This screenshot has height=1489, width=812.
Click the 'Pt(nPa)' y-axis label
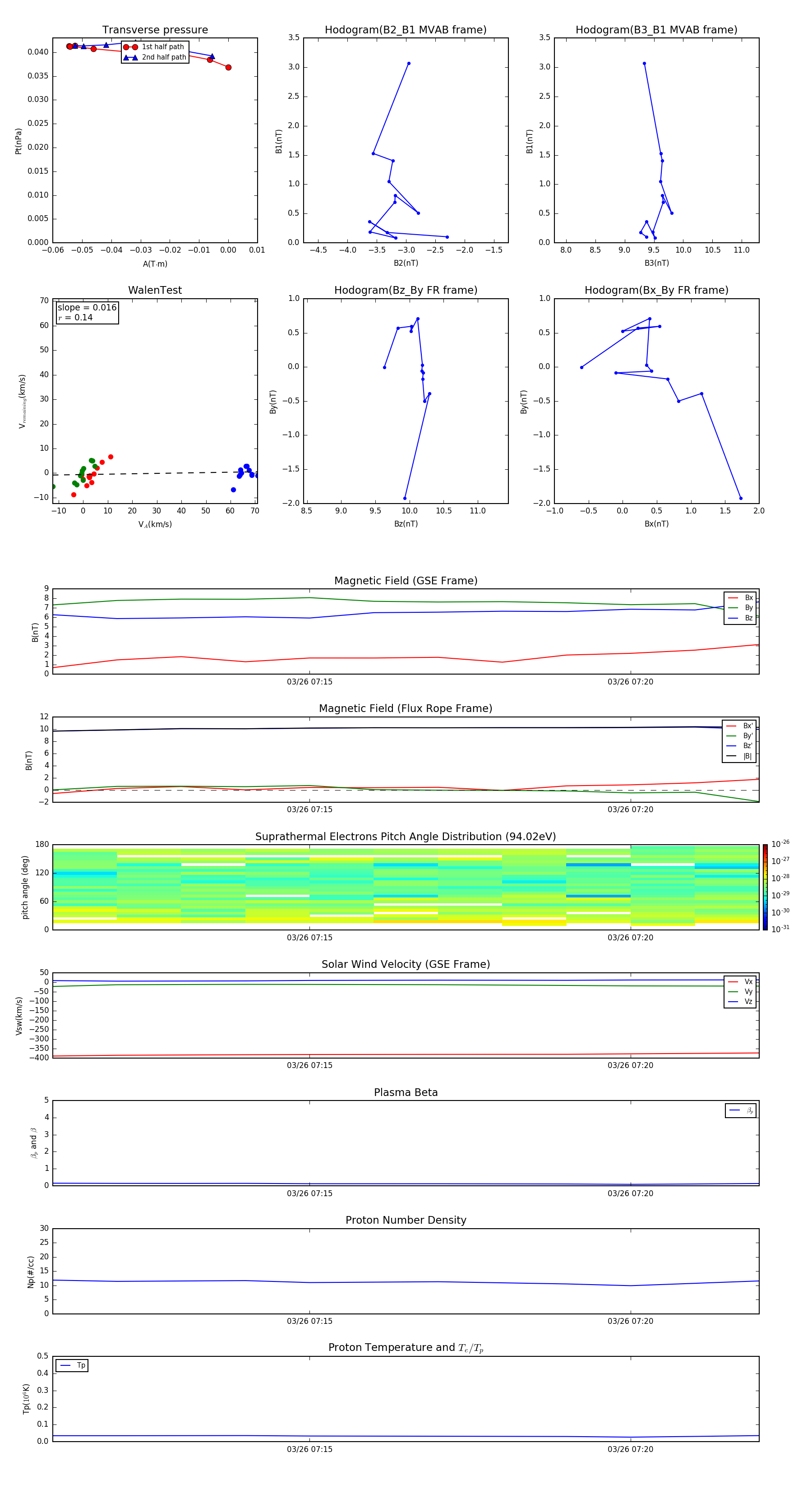(x=18, y=141)
